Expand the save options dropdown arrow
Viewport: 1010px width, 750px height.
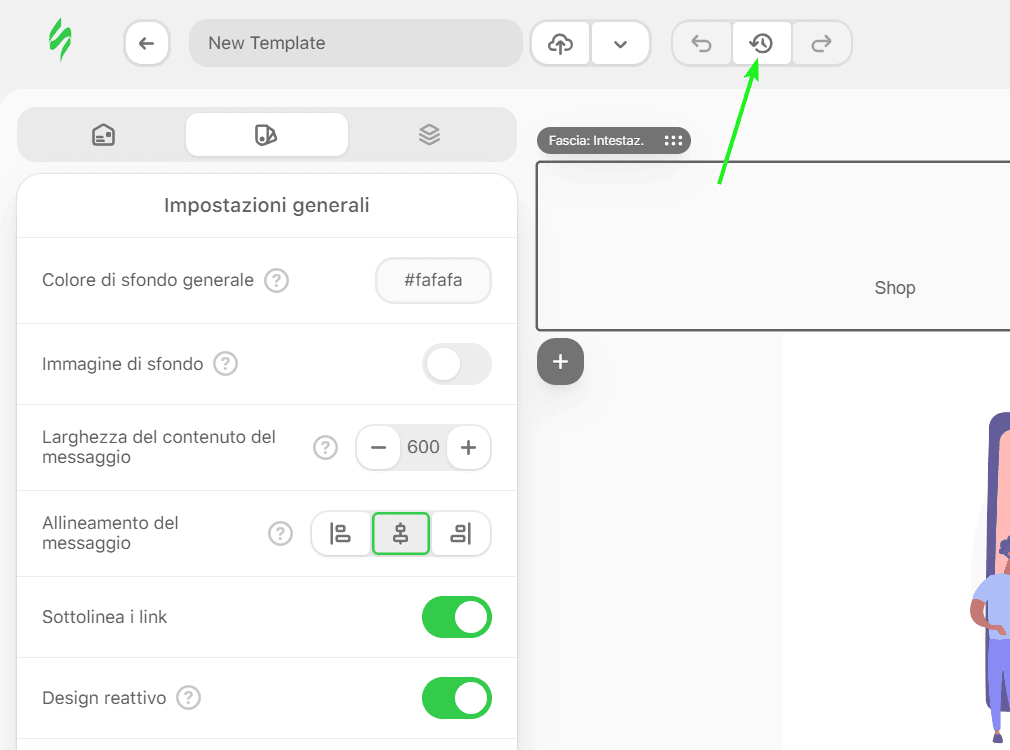pos(621,44)
